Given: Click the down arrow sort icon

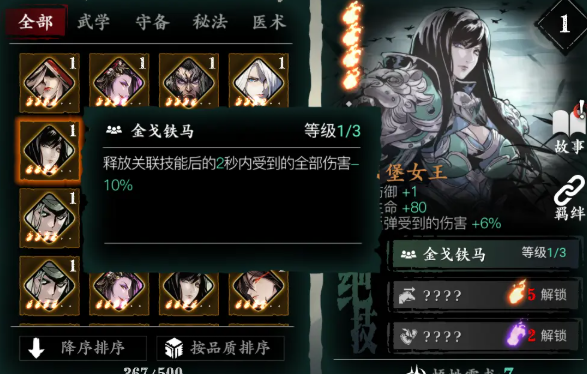Looking at the screenshot, I should point(36,349).
